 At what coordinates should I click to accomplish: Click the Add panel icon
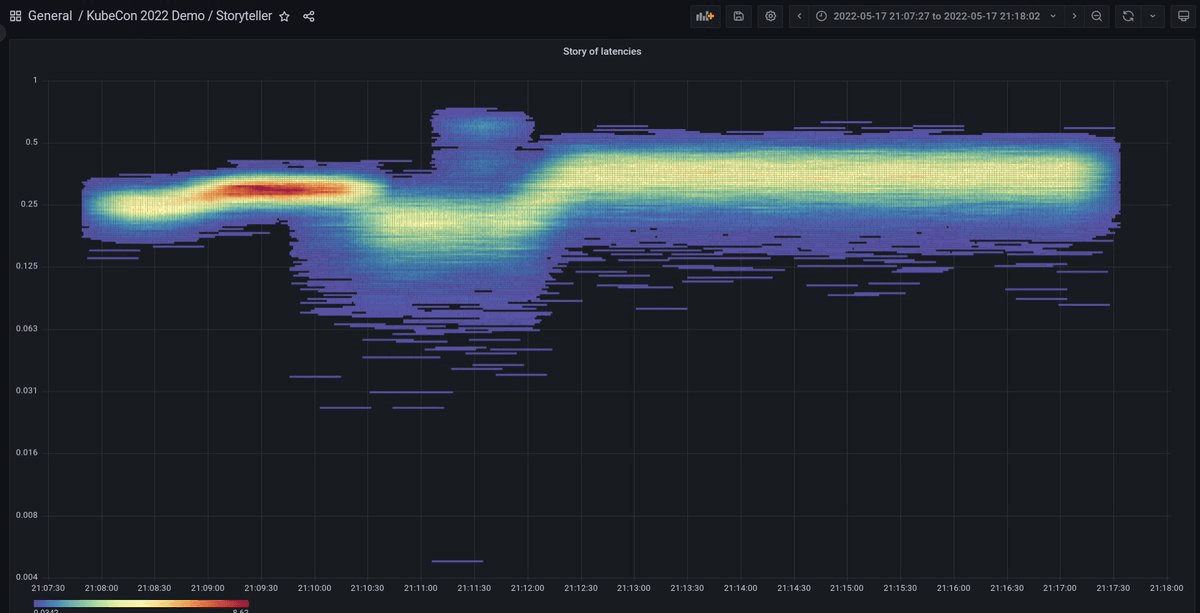tap(704, 15)
